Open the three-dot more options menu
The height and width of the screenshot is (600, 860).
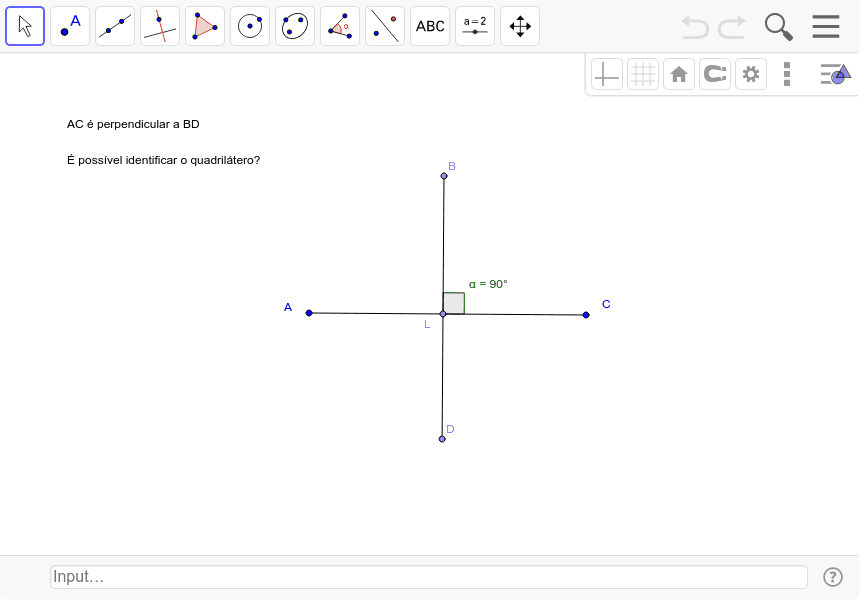coord(787,74)
